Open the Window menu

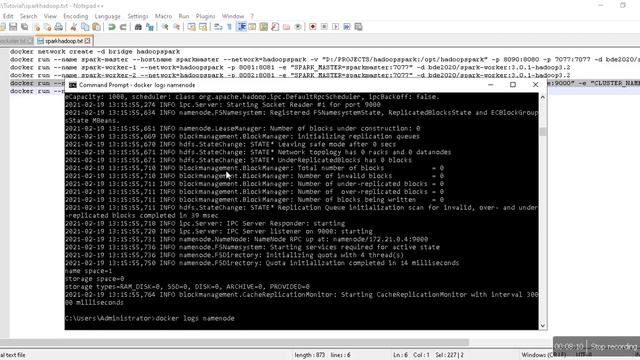point(233,16)
